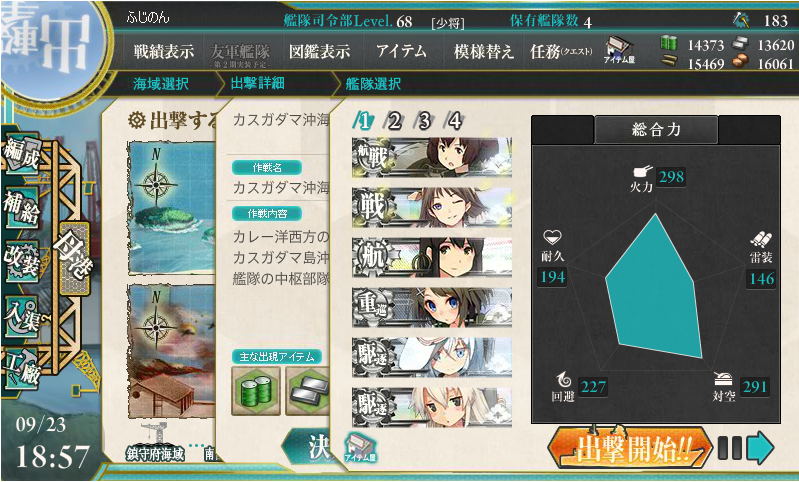Screen dimensions: 799x482
Task: Open the アイテム屋 shop icon in top bar
Action: [x=619, y=50]
